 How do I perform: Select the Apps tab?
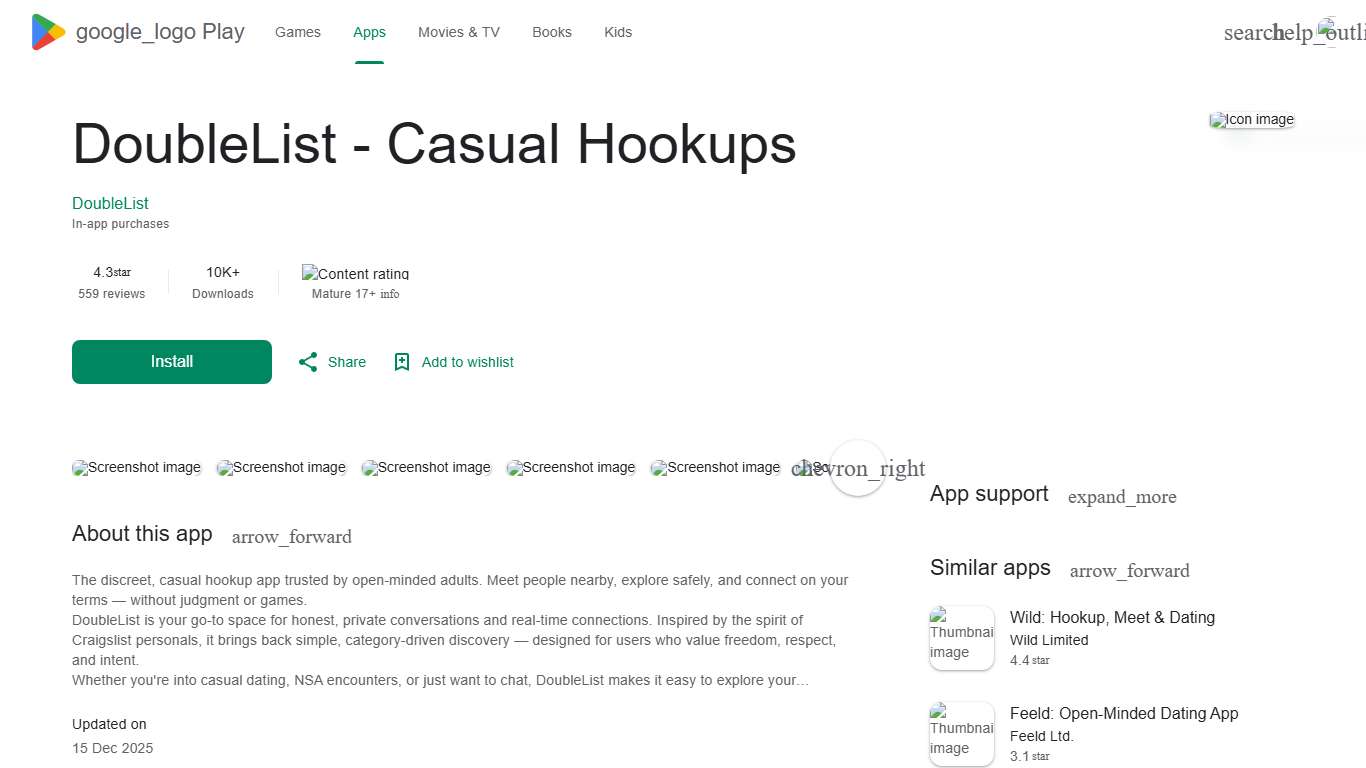click(369, 32)
